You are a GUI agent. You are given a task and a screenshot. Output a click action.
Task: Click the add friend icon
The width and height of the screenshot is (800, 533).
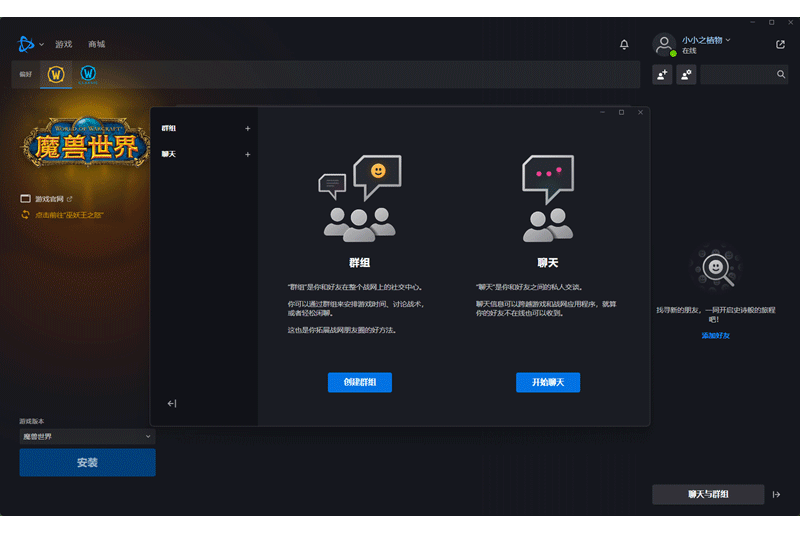662,75
